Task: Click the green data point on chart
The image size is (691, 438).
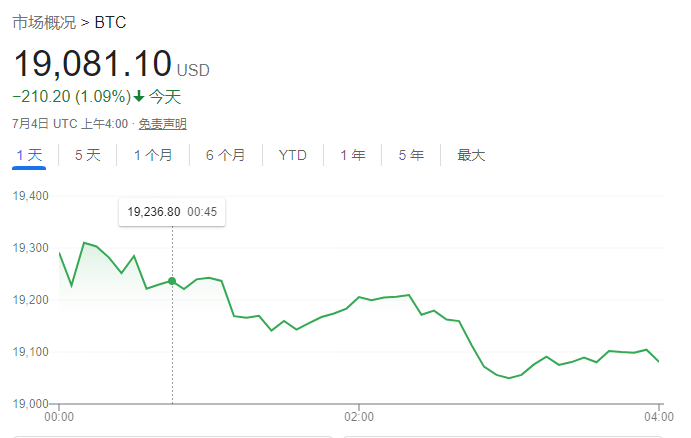Action: [172, 281]
